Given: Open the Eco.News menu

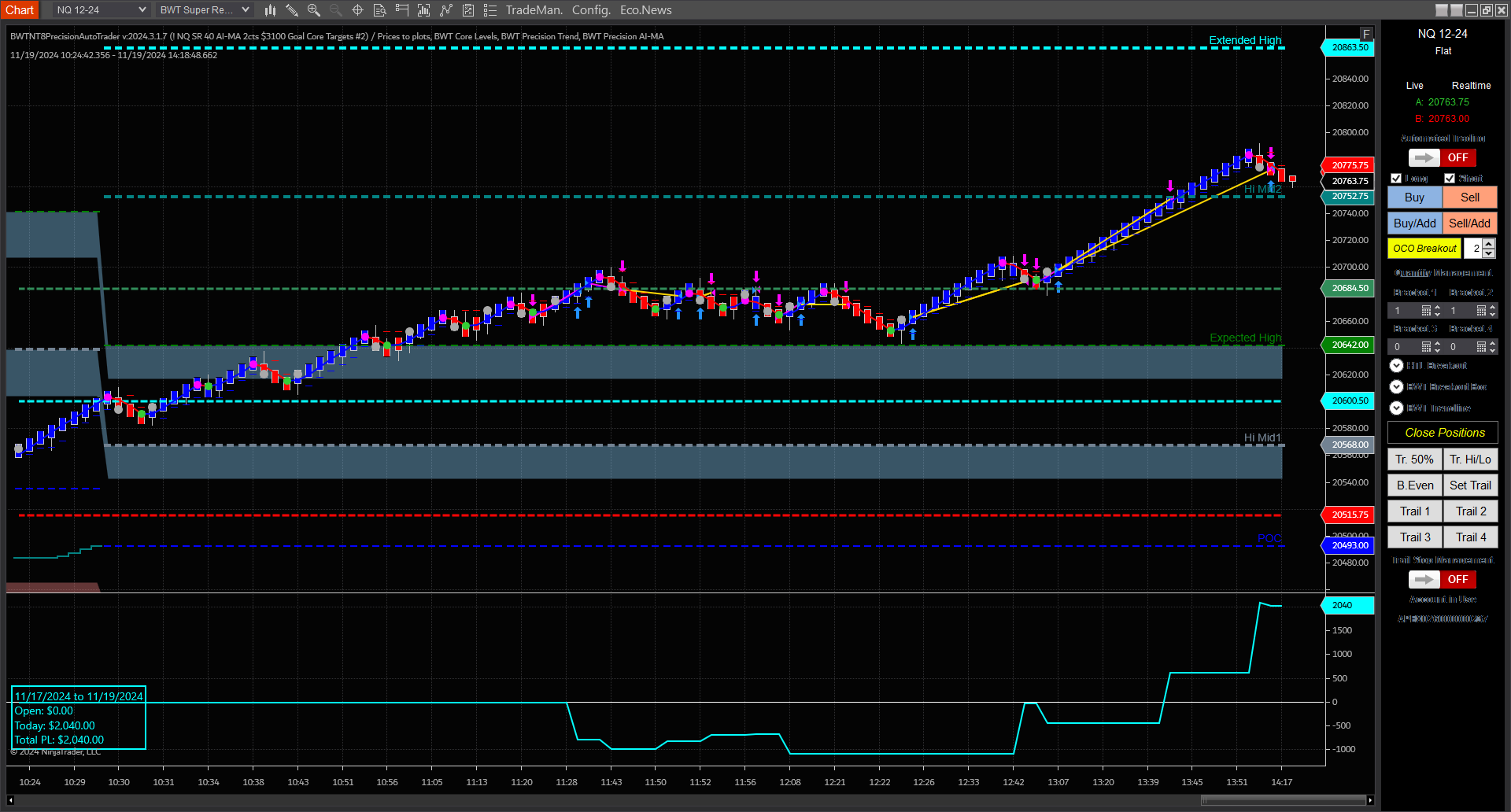Looking at the screenshot, I should click(646, 10).
